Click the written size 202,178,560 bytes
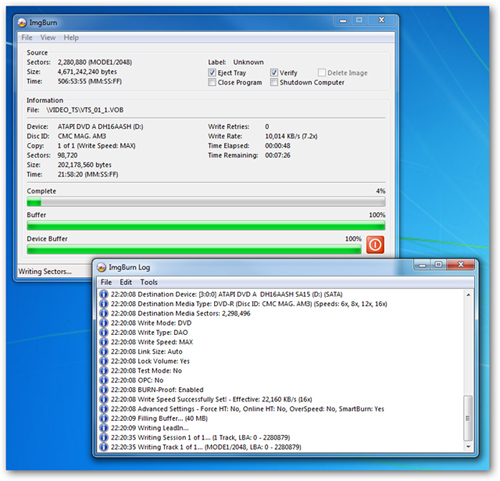 84,165
